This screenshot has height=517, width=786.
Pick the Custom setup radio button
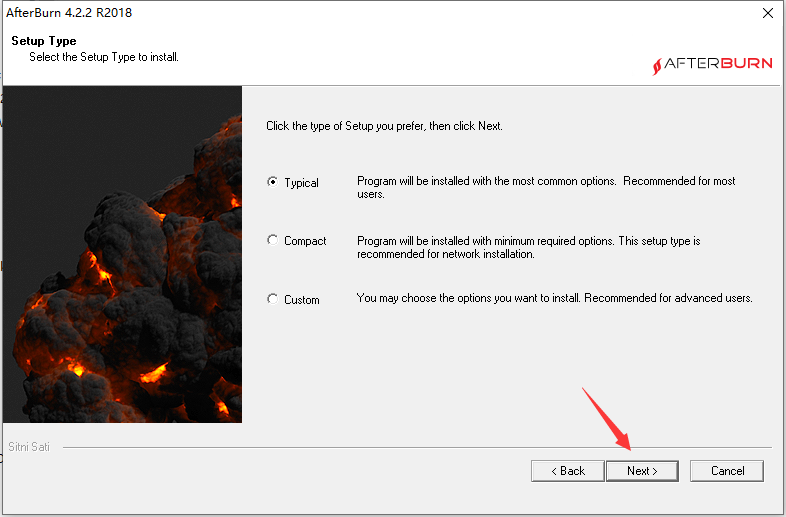coord(273,299)
